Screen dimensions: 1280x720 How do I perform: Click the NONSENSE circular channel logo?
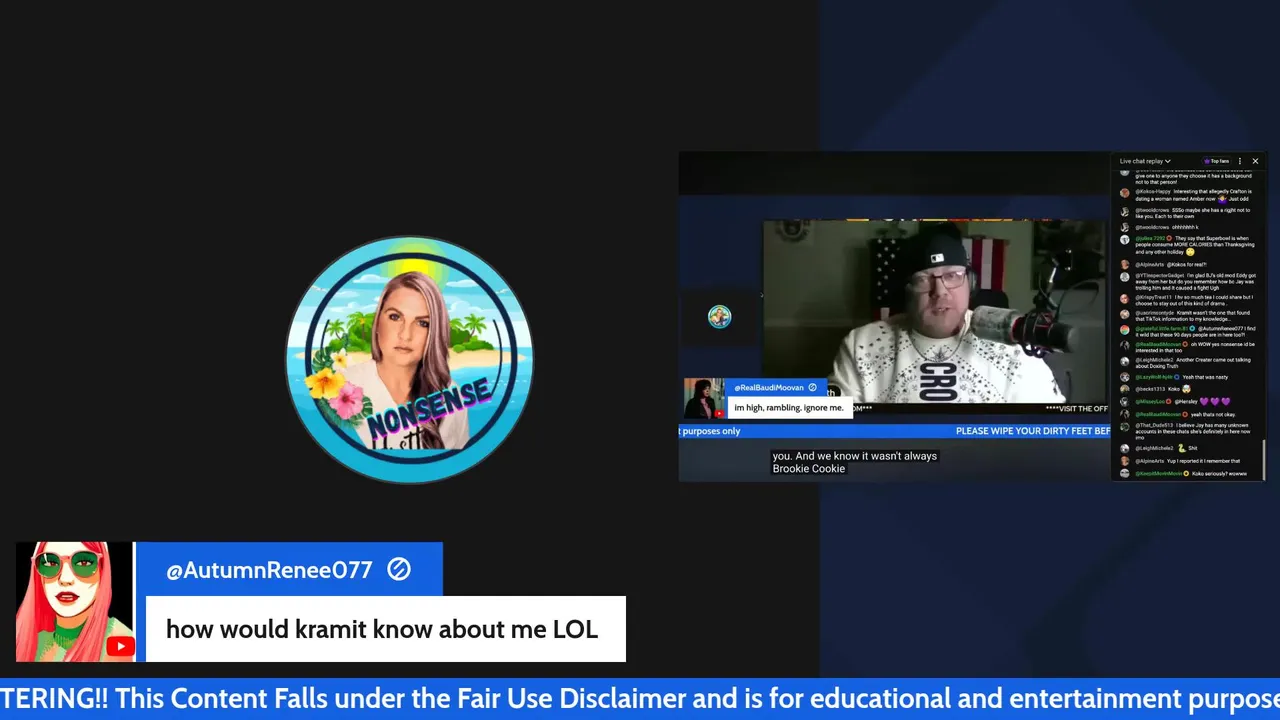coord(409,359)
